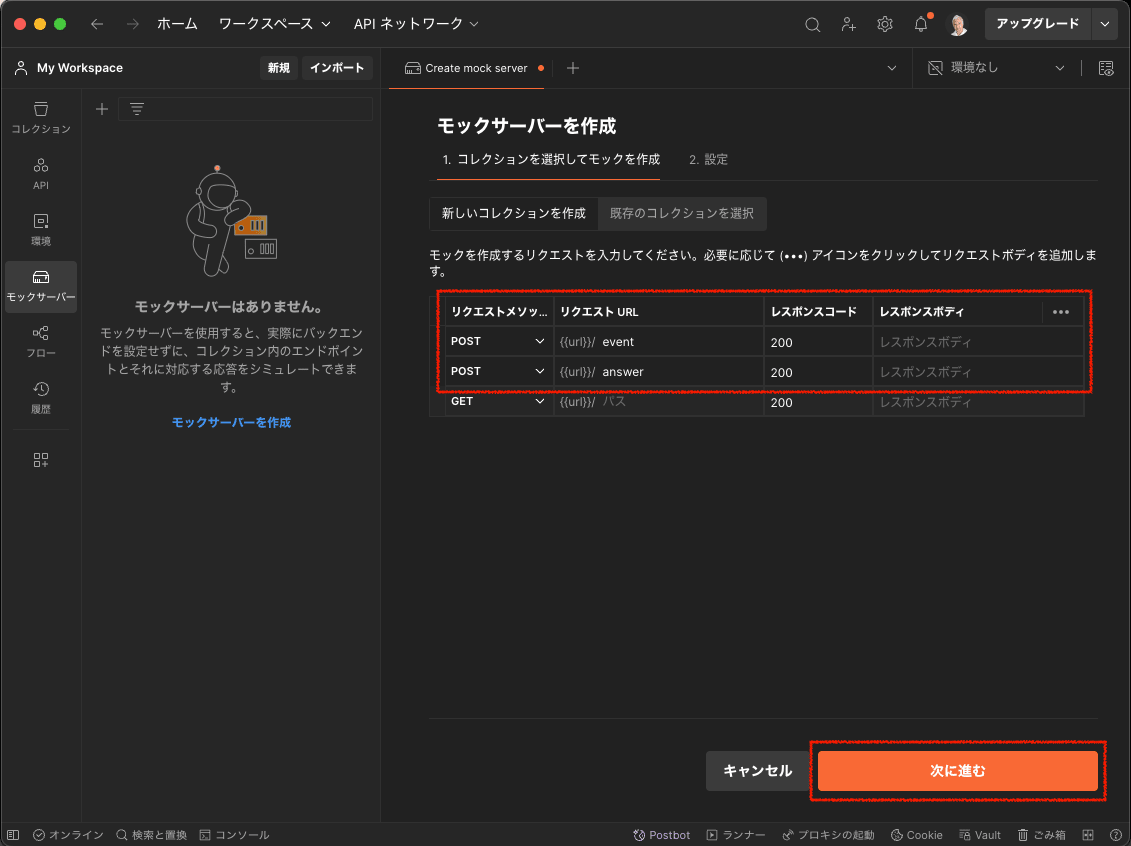Open the コンソール from the status bar
Image resolution: width=1131 pixels, height=846 pixels.
coord(235,834)
